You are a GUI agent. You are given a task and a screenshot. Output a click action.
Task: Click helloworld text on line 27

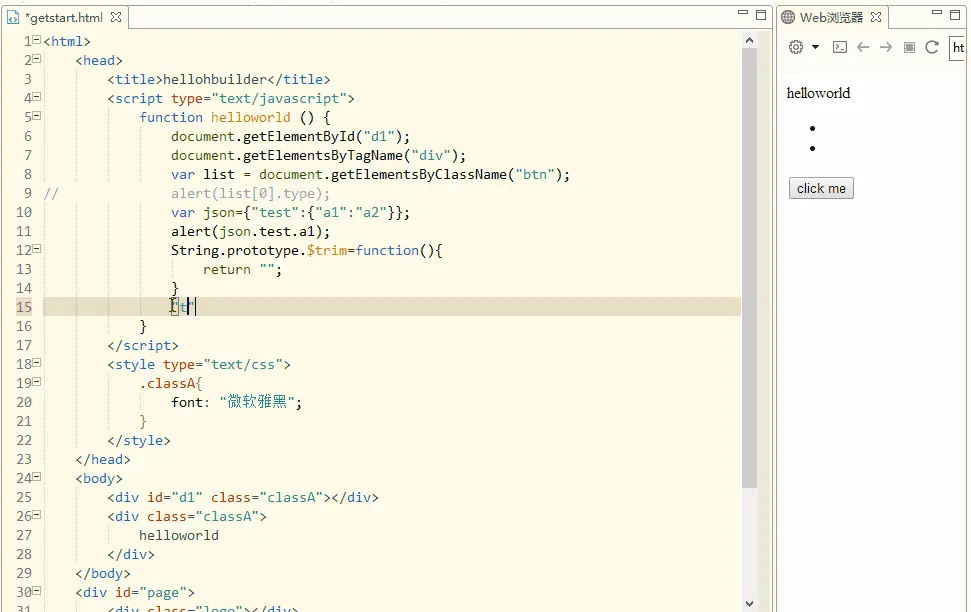point(179,535)
